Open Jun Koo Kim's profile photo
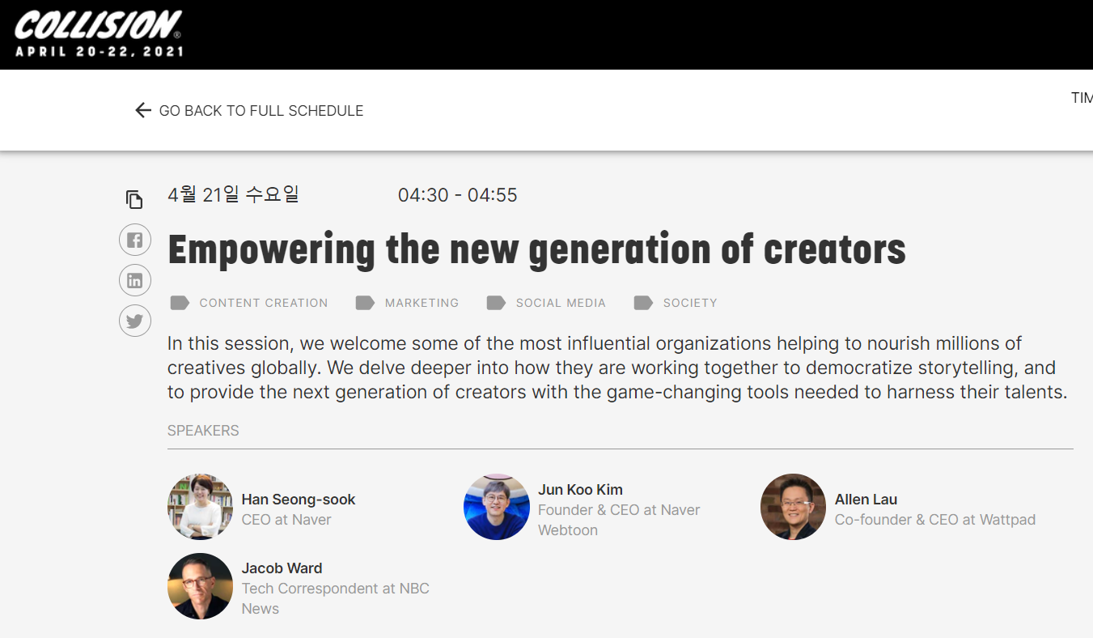The height and width of the screenshot is (638, 1093). click(x=496, y=507)
